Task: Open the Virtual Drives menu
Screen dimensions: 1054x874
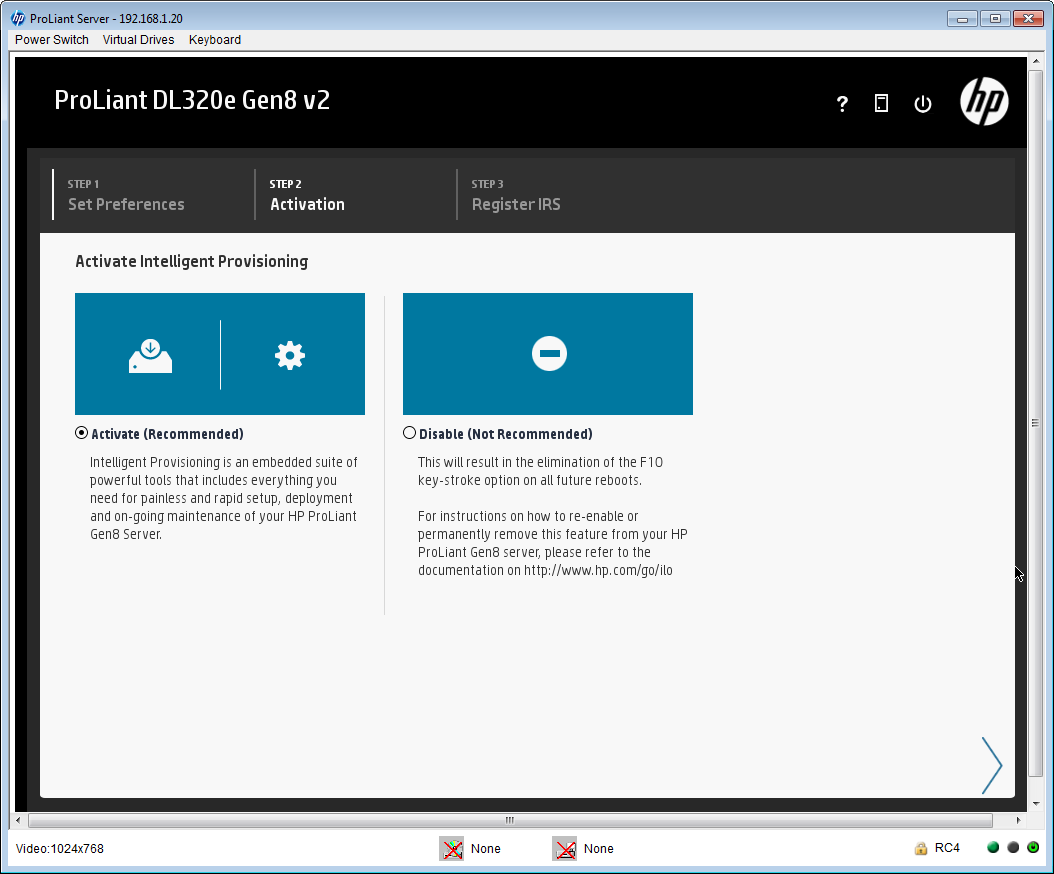Action: [138, 40]
